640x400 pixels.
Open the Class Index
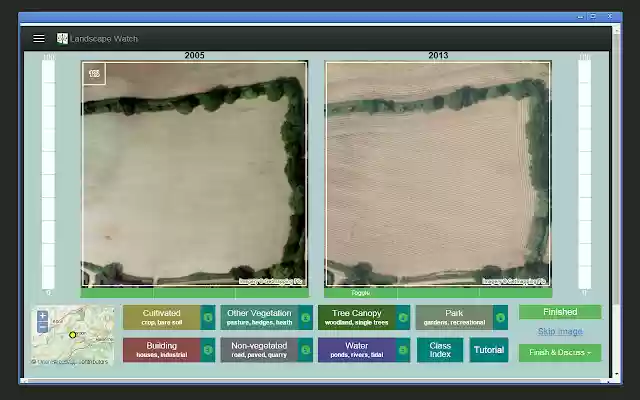pos(440,350)
